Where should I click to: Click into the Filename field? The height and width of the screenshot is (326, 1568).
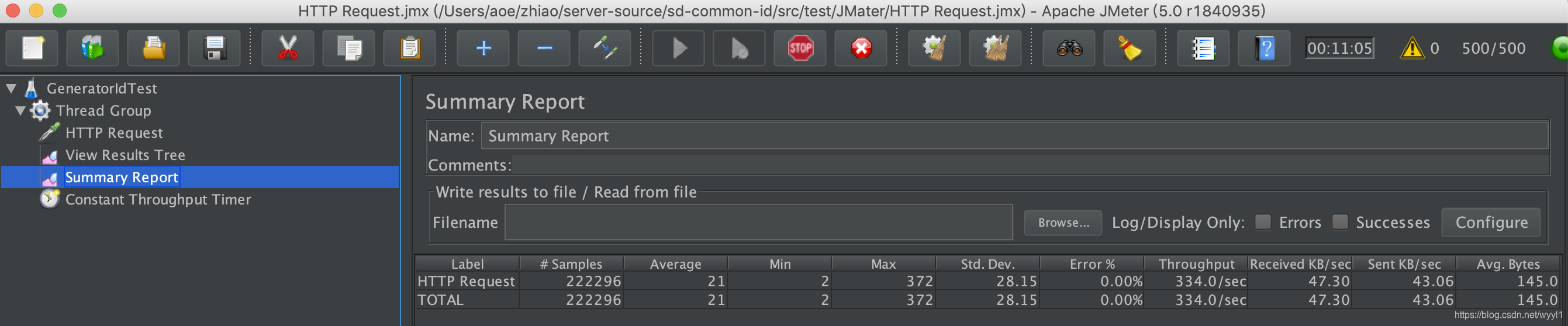point(758,223)
